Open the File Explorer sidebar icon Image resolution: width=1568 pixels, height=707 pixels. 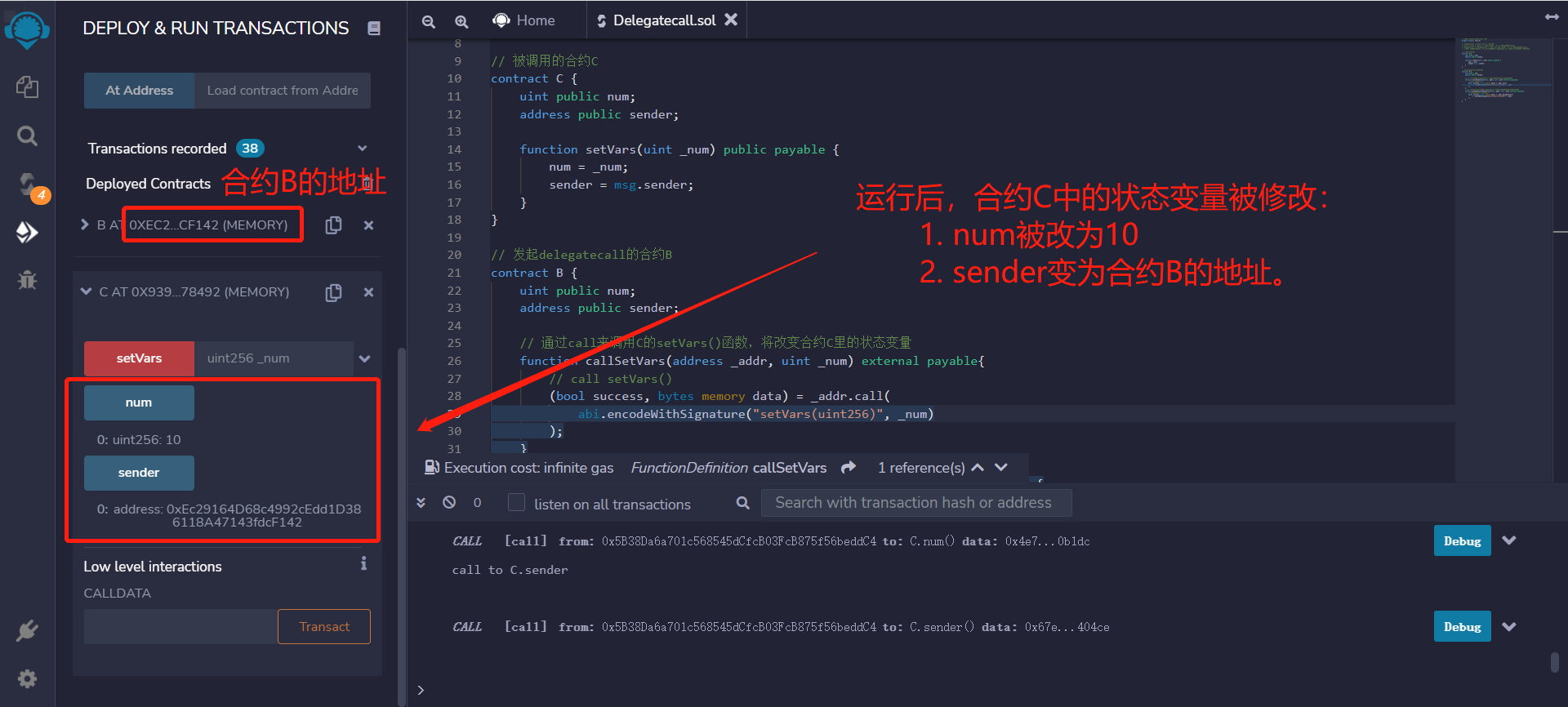(27, 87)
